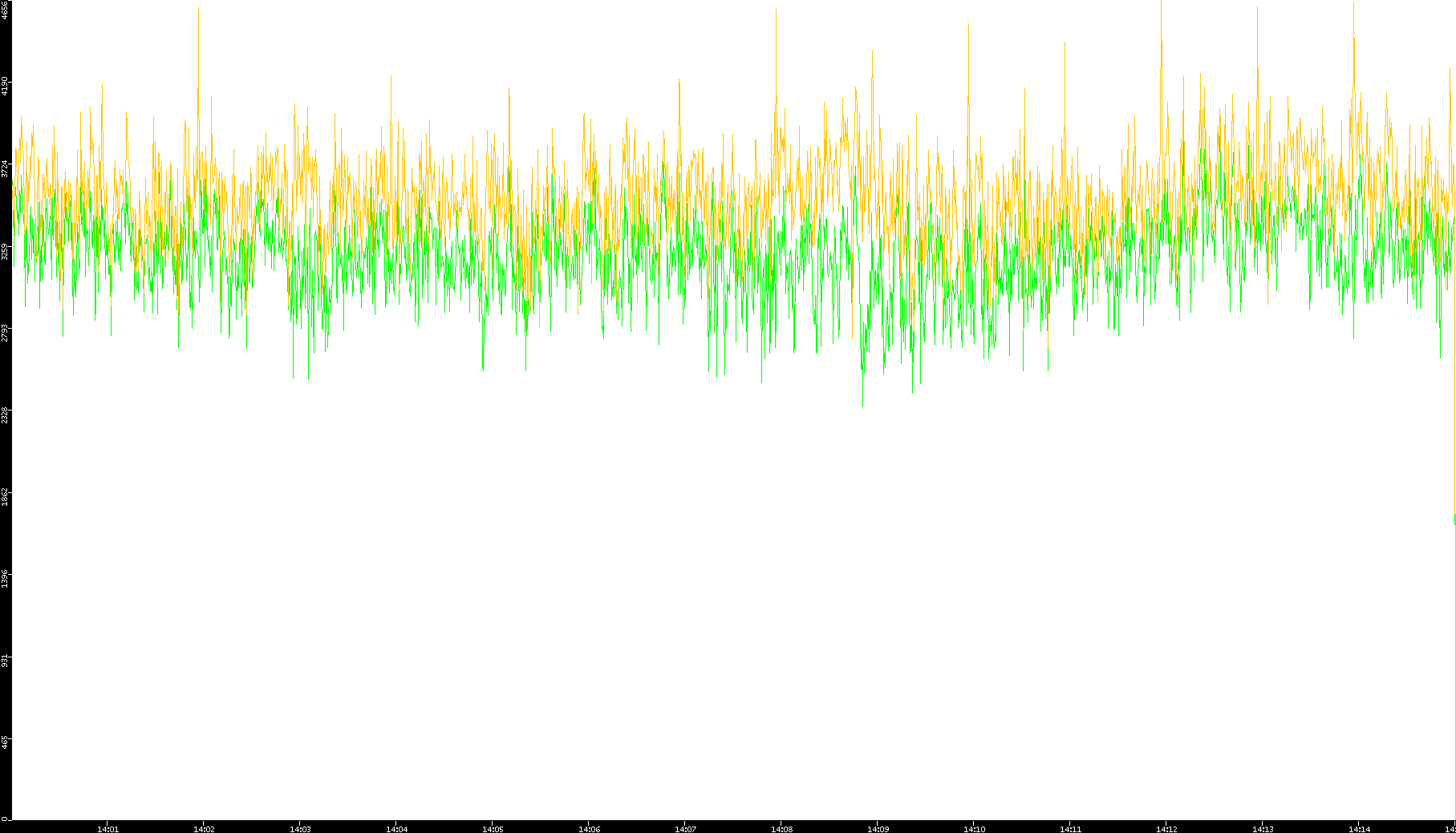Viewport: 1456px width, 833px height.
Task: Select the 14:07 time marker
Action: pos(685,829)
